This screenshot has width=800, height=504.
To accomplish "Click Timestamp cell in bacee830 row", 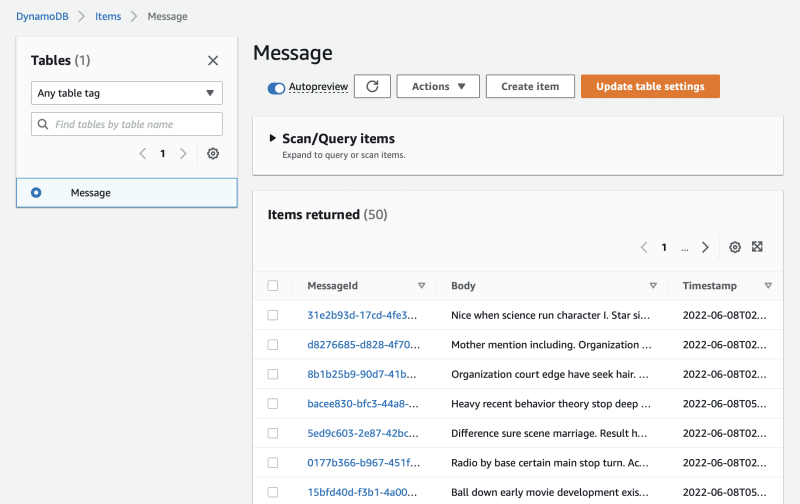I will click(x=724, y=404).
